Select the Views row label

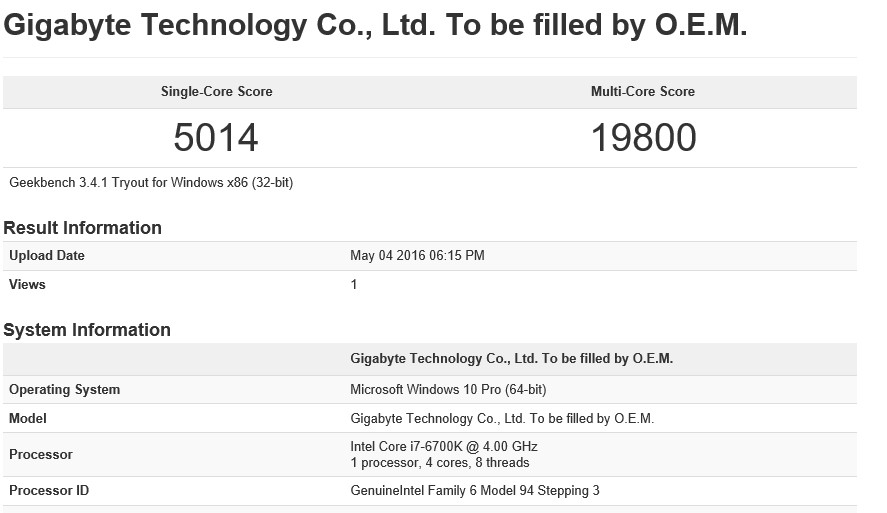(27, 284)
